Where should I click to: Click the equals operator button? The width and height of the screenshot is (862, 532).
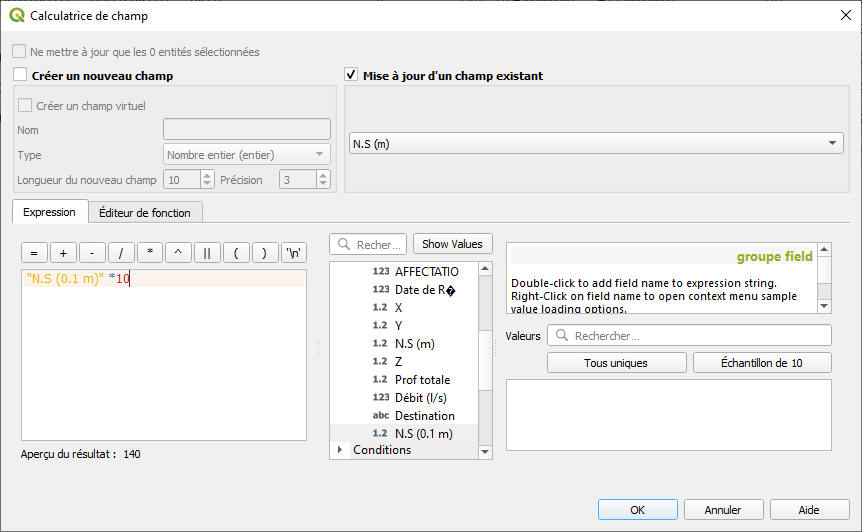pyautogui.click(x=34, y=253)
